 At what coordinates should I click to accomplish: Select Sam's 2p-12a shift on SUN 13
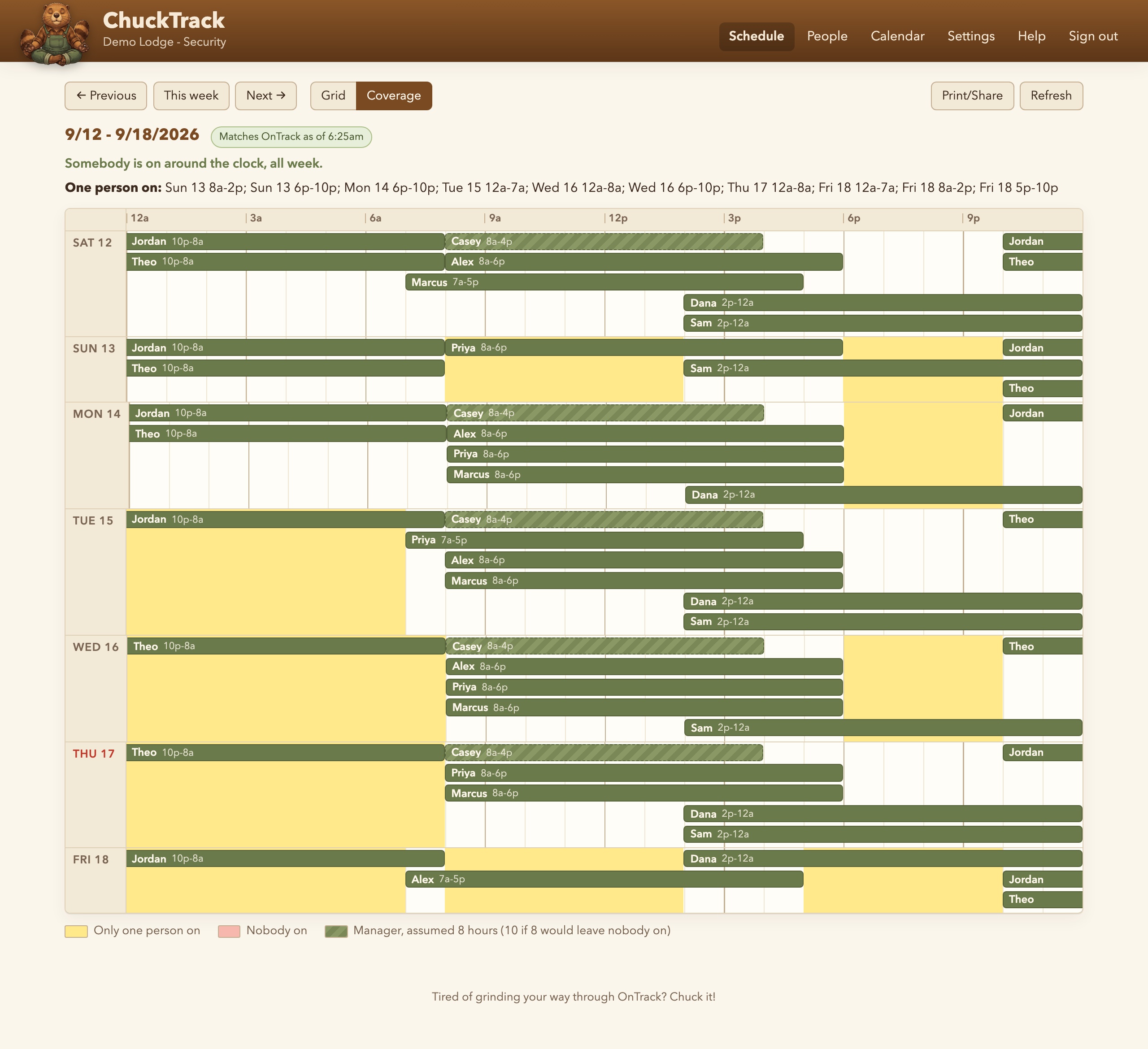tap(883, 368)
